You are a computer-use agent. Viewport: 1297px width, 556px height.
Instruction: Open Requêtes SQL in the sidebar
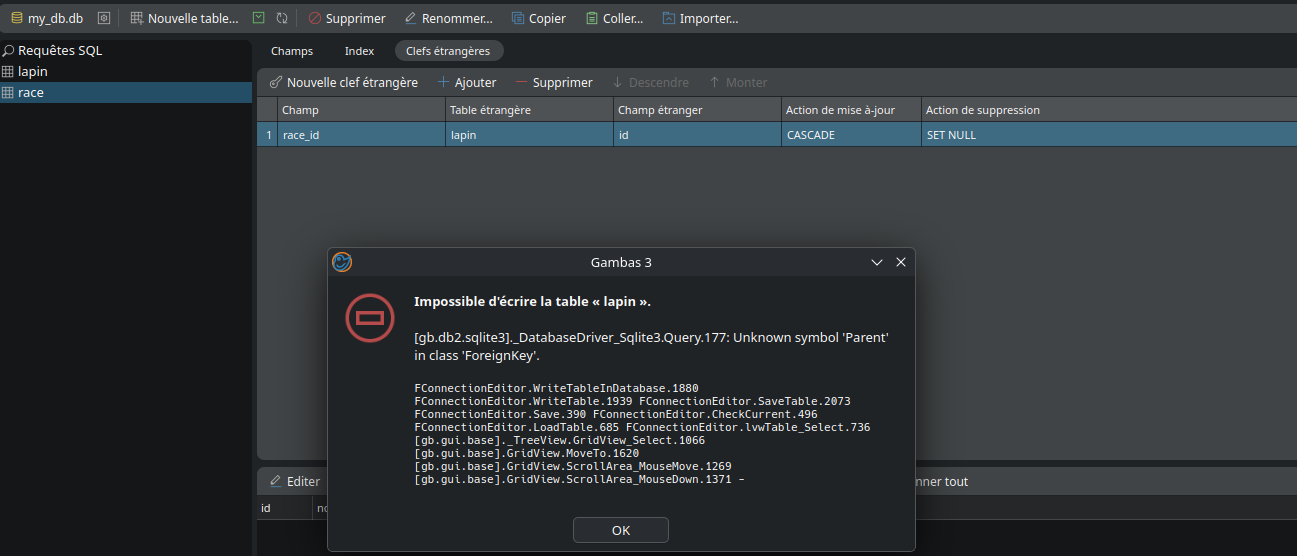point(59,50)
